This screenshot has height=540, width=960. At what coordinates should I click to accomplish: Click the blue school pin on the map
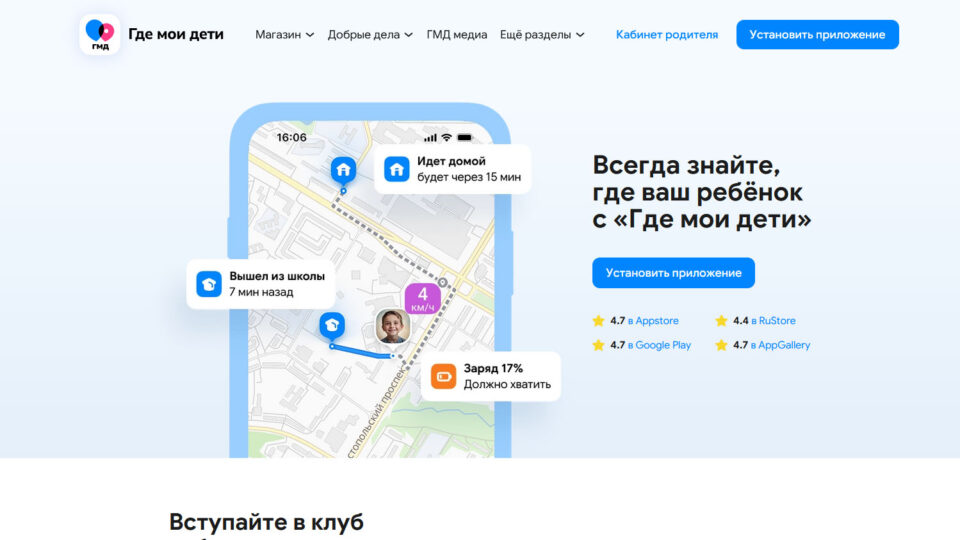click(x=332, y=326)
